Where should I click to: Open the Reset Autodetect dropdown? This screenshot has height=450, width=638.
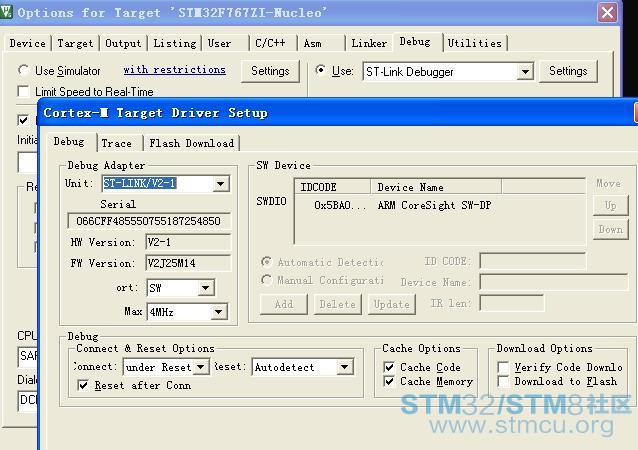tap(345, 367)
